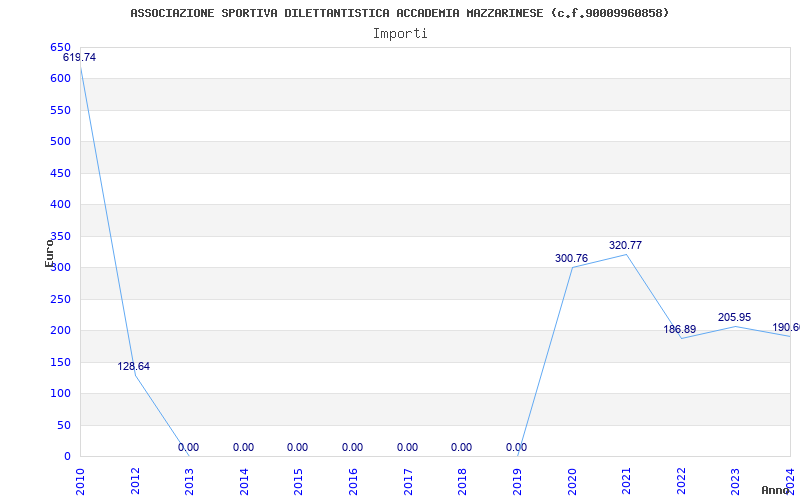Click the 2023 year tick label
The image size is (800, 500).
pyautogui.click(x=735, y=481)
